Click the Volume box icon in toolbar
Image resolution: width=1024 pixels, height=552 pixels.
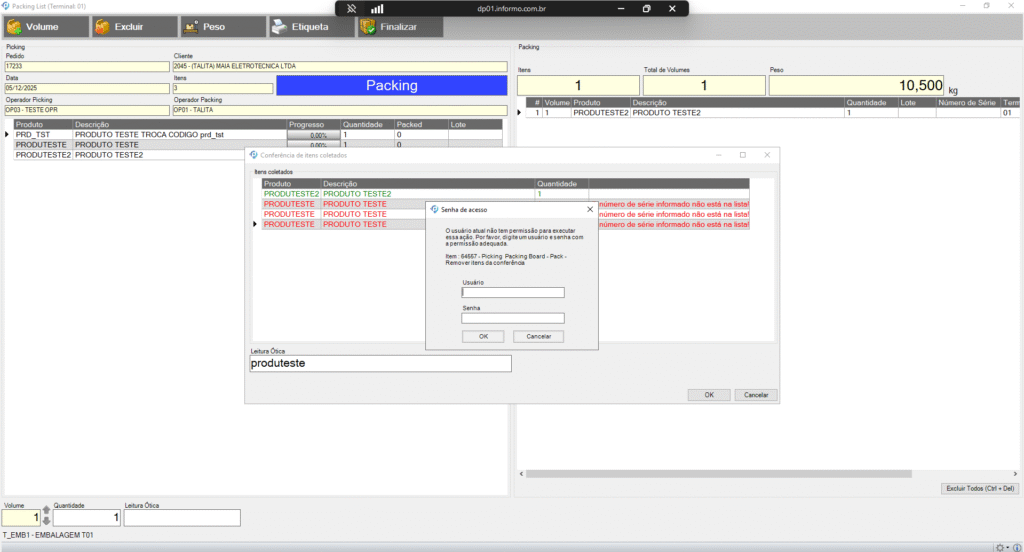14,27
